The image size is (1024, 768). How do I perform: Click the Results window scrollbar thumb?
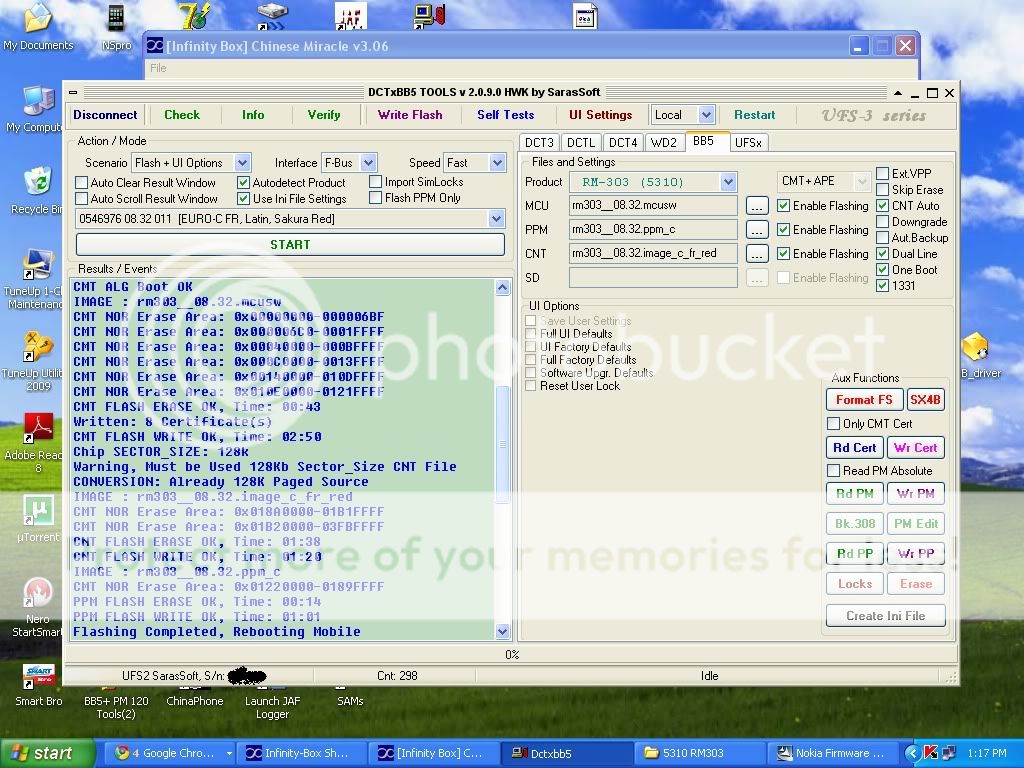[502, 444]
